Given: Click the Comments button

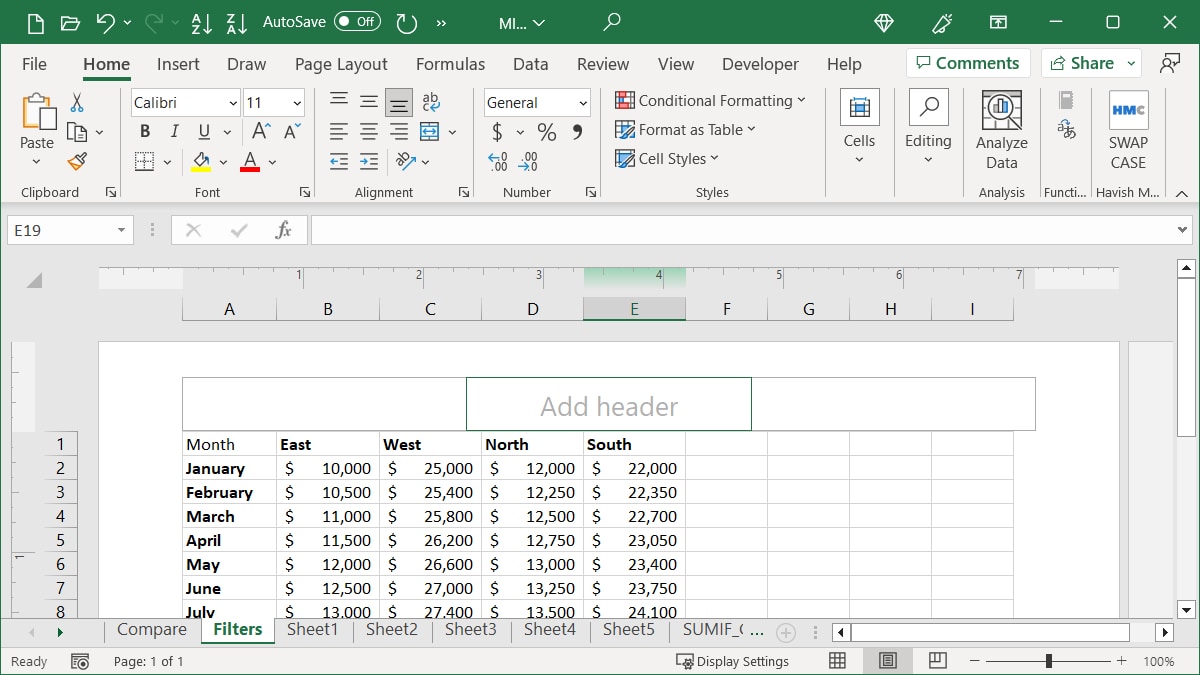Looking at the screenshot, I should pos(967,62).
